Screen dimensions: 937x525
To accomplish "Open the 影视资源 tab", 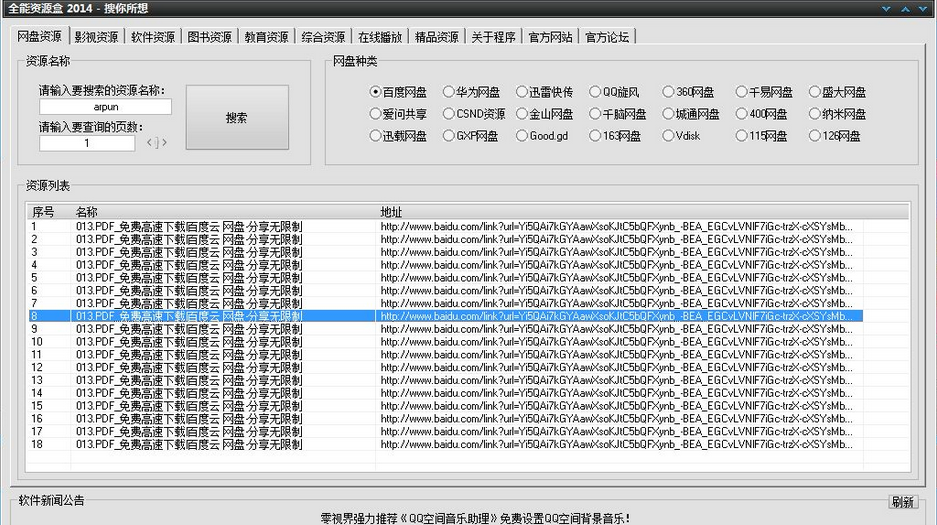I will click(96, 37).
